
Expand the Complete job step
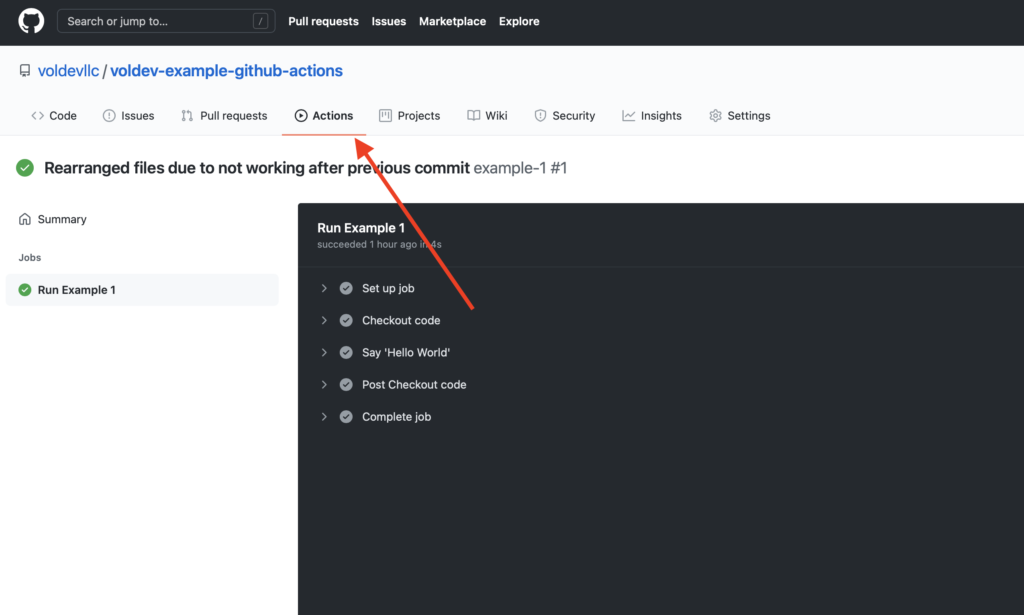click(x=323, y=416)
